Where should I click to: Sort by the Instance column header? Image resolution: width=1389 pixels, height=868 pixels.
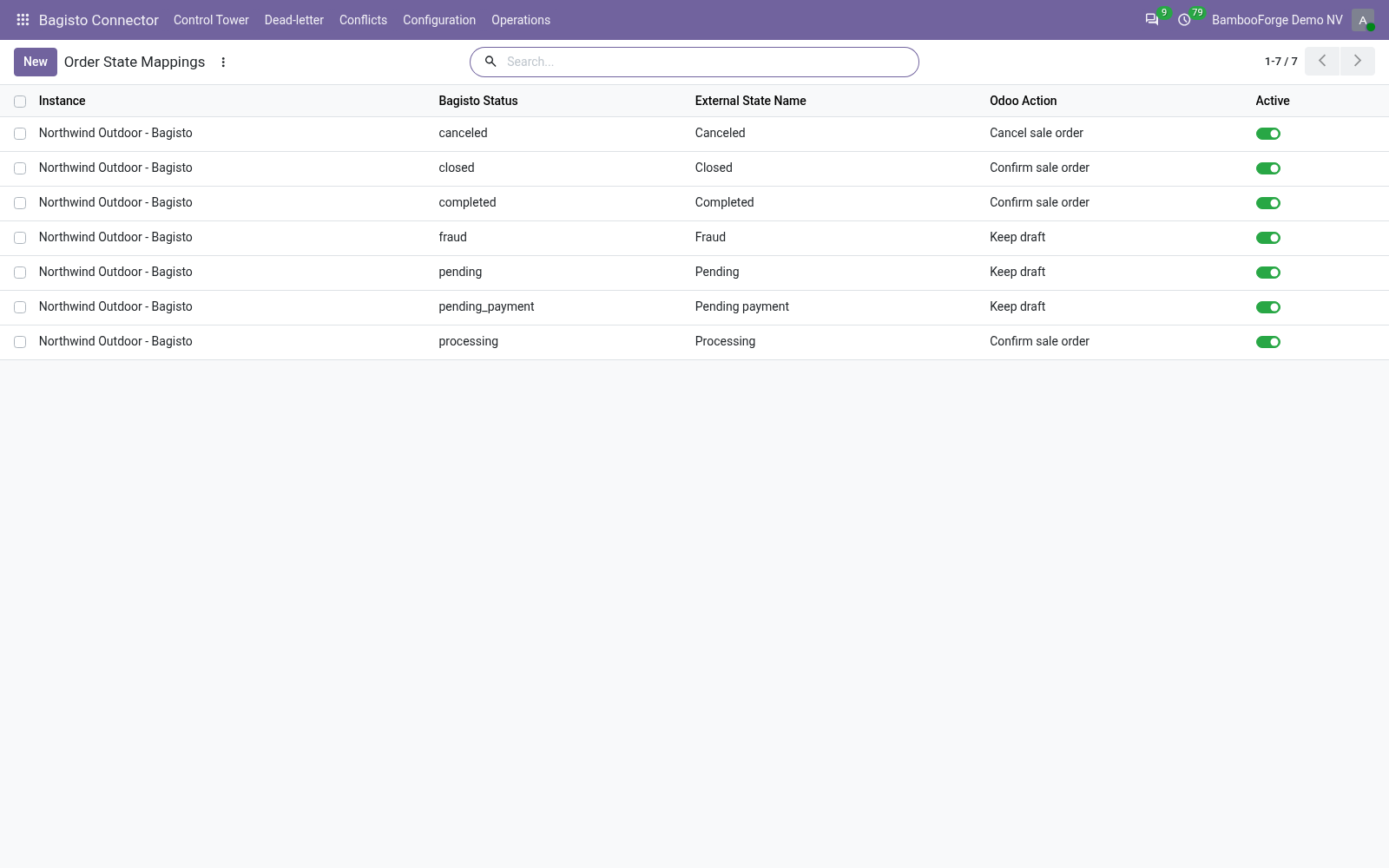click(x=63, y=101)
